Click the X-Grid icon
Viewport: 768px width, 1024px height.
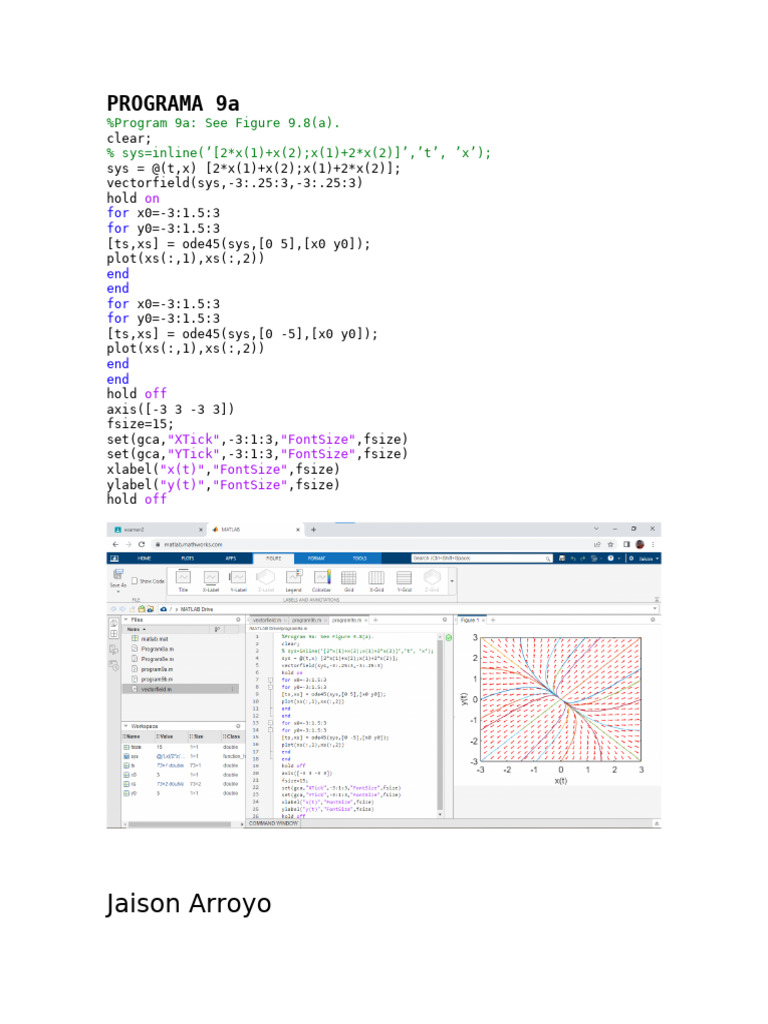coord(376,579)
